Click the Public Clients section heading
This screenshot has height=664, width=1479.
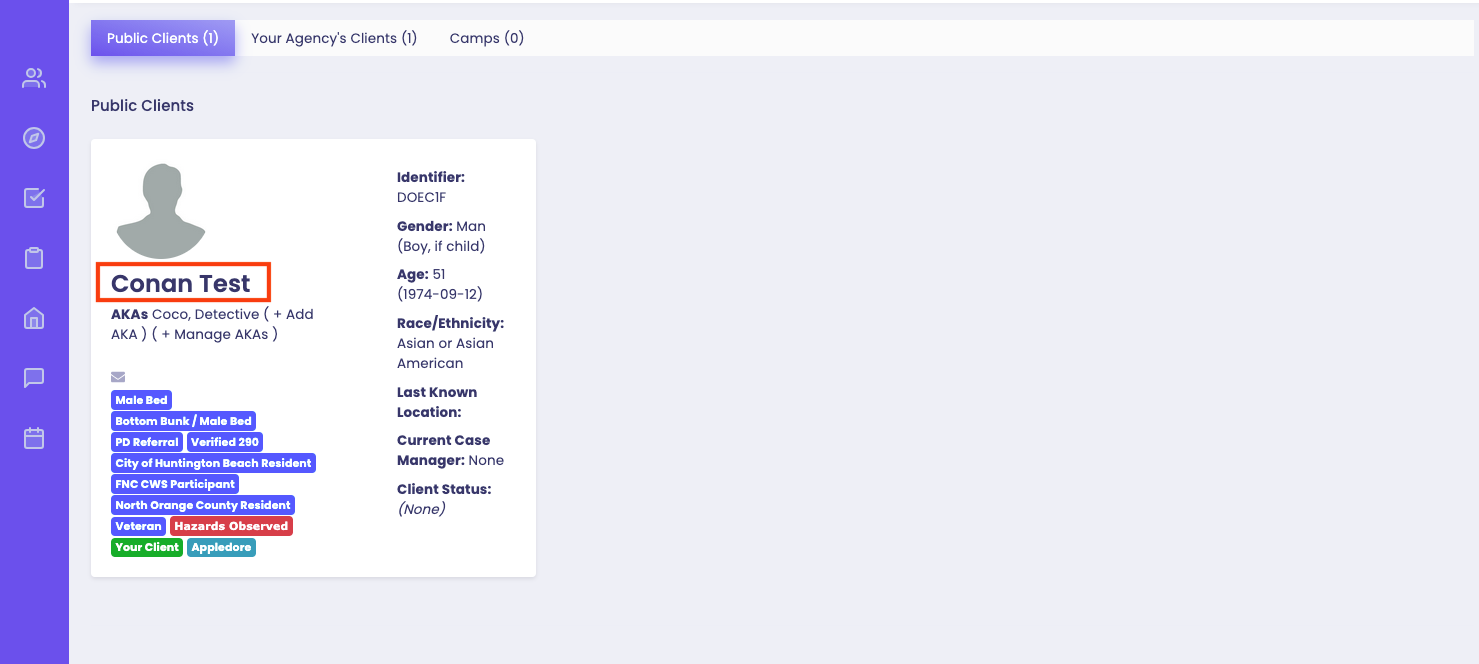(142, 105)
